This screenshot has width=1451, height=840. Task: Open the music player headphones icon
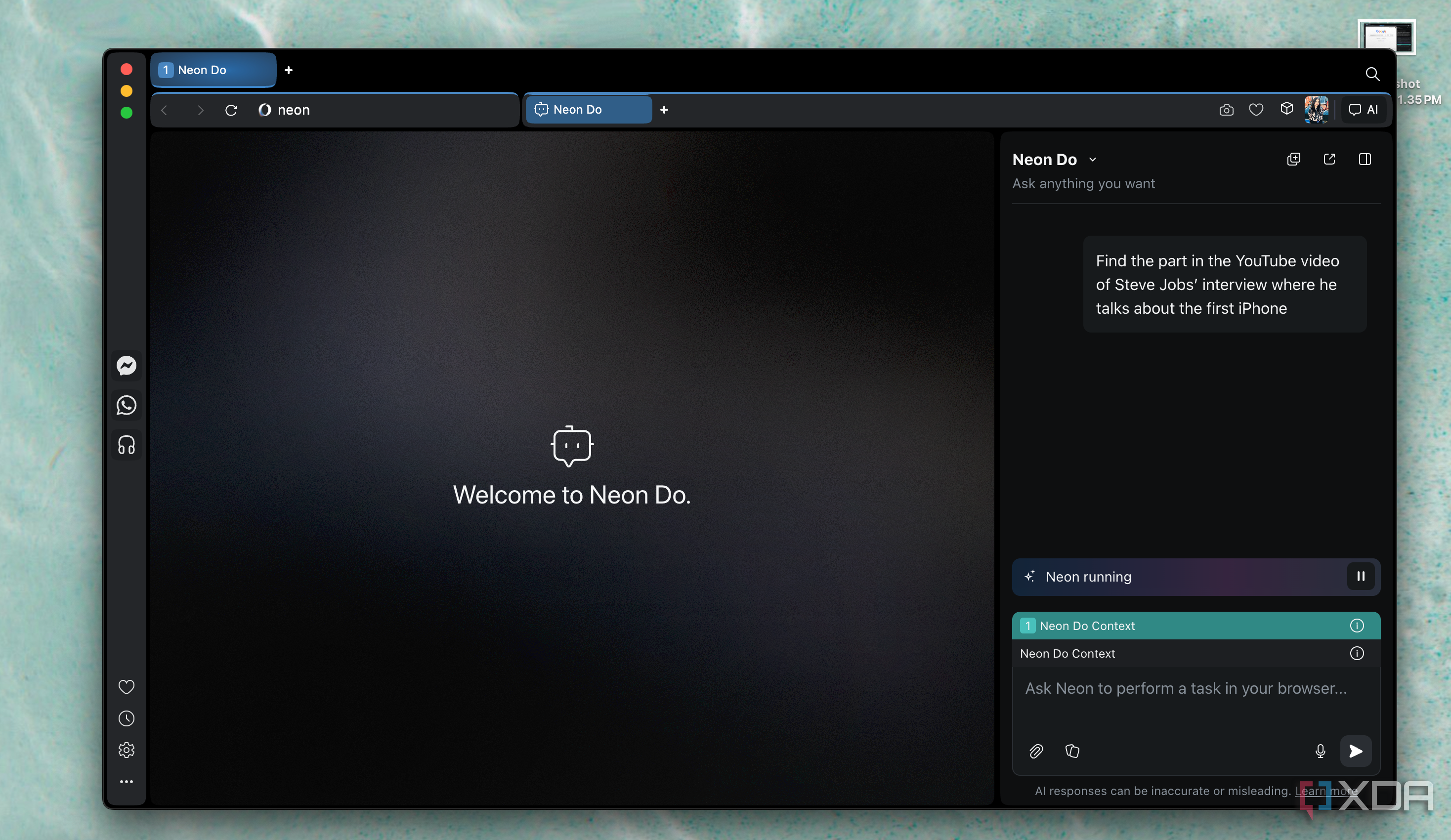click(126, 445)
